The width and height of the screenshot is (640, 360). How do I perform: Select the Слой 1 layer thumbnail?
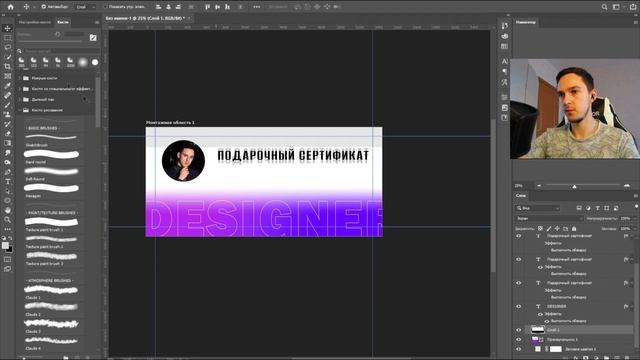point(538,330)
